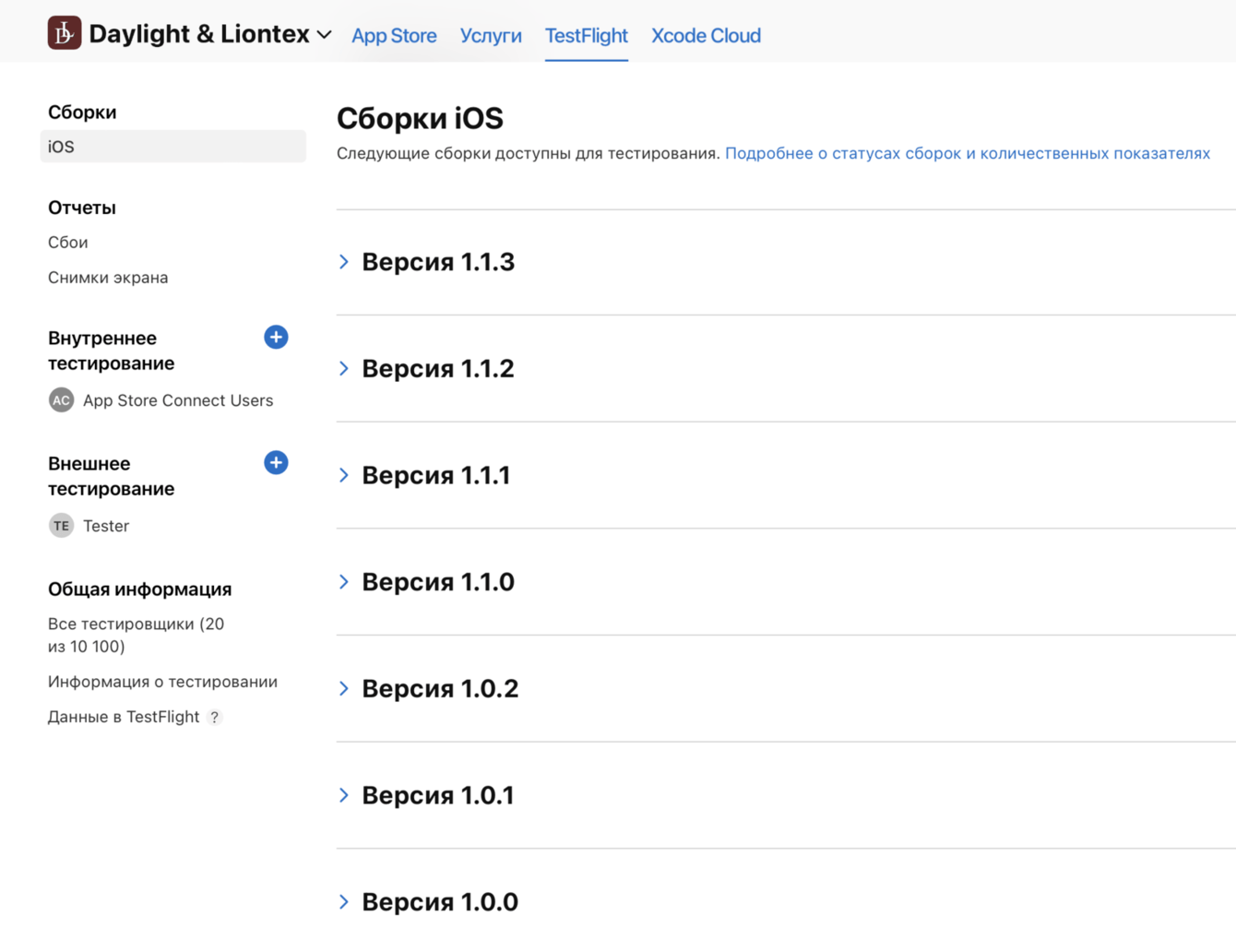Add a new internal testing group
This screenshot has height=952, width=1236.
point(276,338)
